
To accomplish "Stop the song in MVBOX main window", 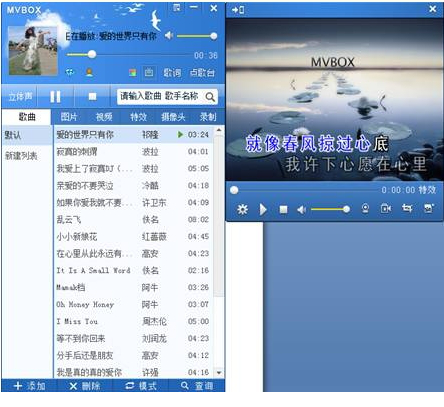I will [92, 97].
